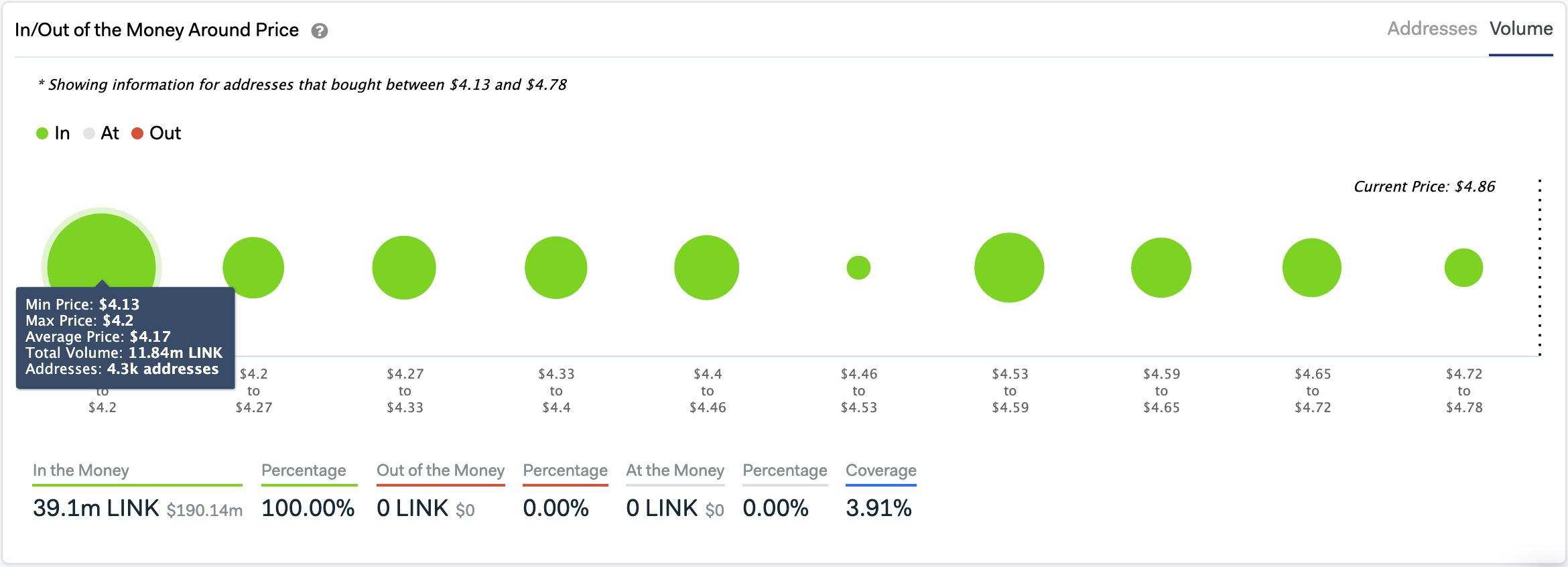1568x567 pixels.
Task: Select the $4.4 to $4.46 bubble
Action: click(x=706, y=267)
